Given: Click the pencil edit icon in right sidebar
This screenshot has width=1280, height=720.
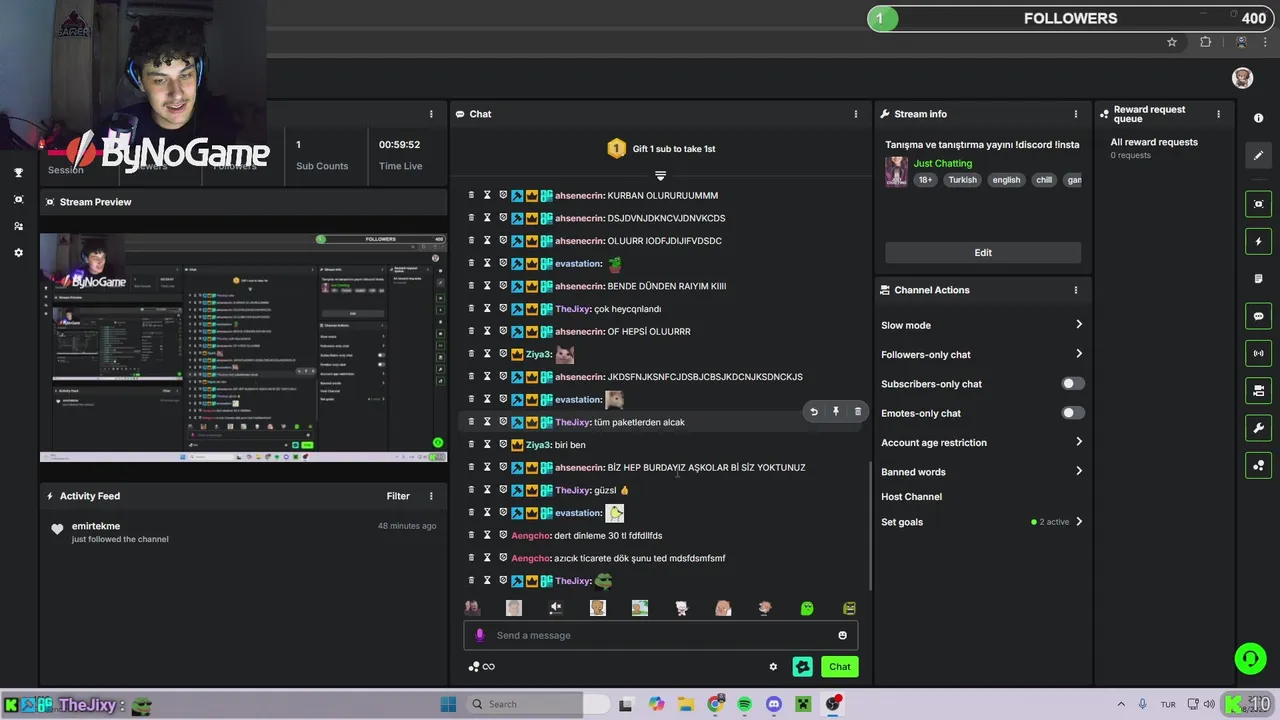Looking at the screenshot, I should click(x=1258, y=155).
